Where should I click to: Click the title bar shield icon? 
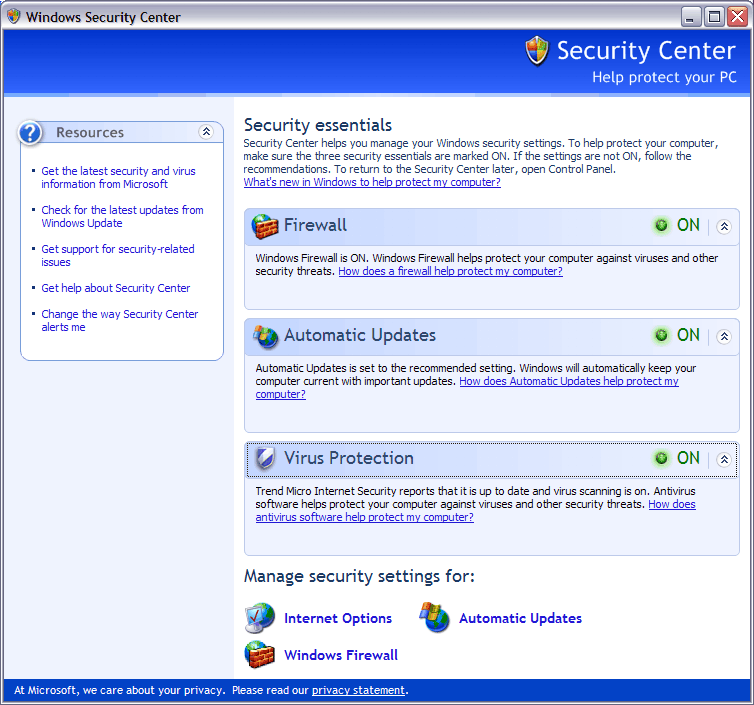pos(13,16)
